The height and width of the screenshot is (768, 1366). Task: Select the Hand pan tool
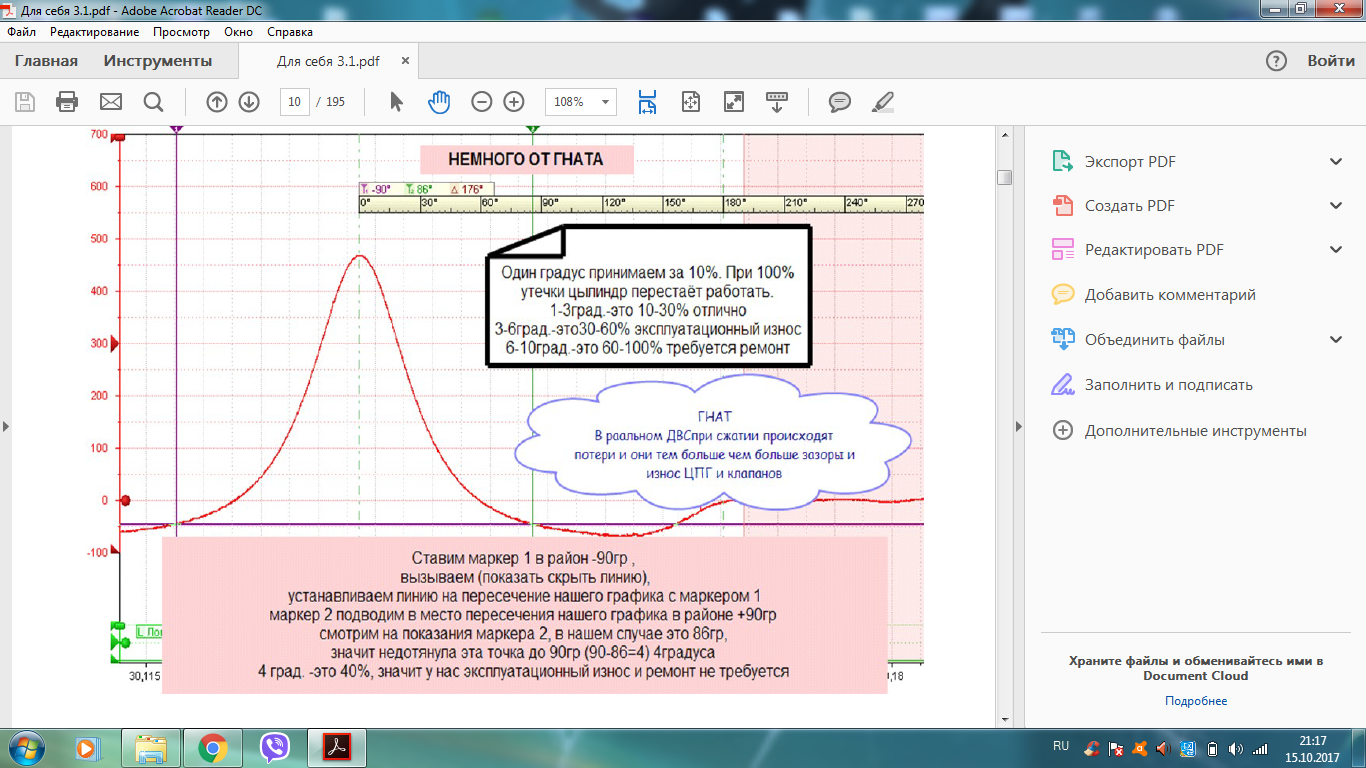tap(440, 101)
